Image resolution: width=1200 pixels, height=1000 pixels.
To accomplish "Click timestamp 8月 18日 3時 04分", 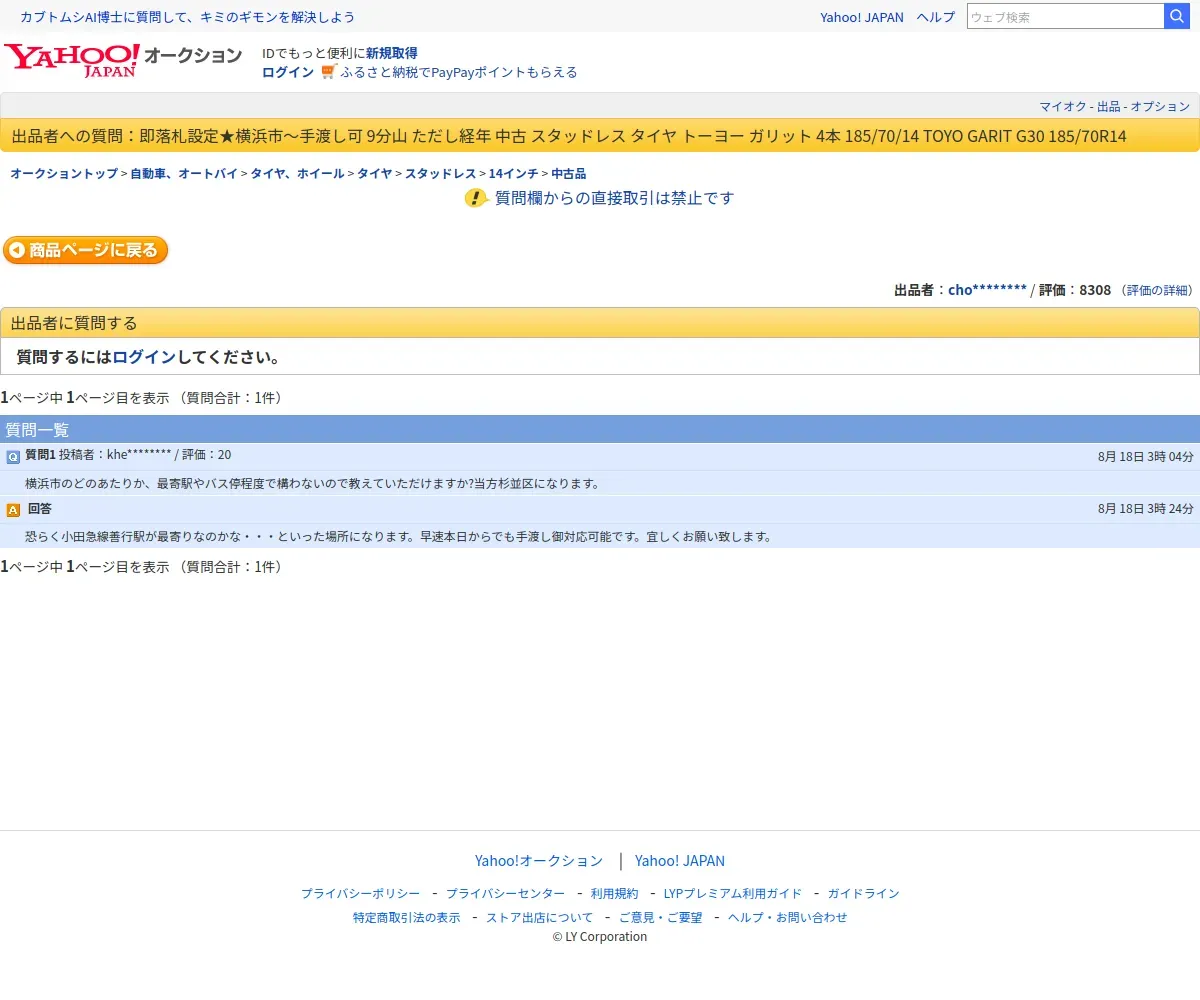I will 1146,456.
